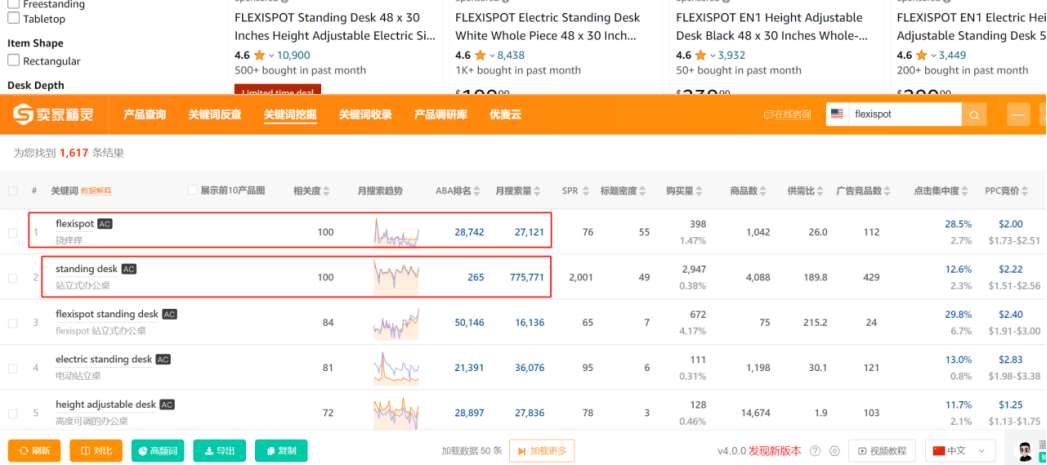
Task: Switch to 关键词反查 tab
Action: point(214,115)
